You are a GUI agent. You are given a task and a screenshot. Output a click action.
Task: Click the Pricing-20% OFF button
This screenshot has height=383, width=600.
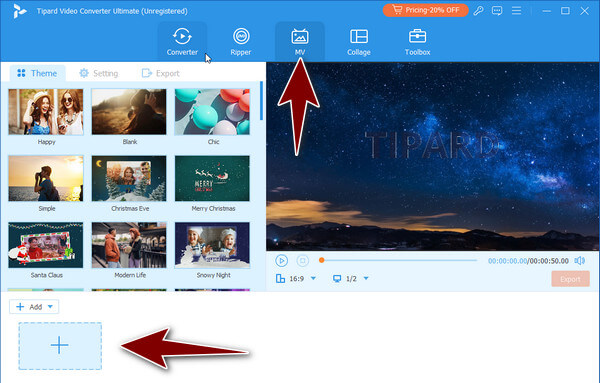coord(426,10)
